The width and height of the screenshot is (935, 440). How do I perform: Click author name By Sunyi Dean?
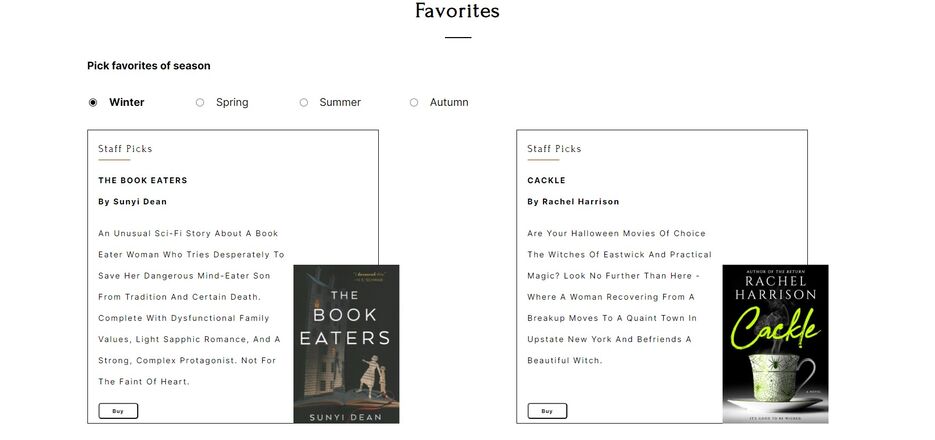coord(132,202)
